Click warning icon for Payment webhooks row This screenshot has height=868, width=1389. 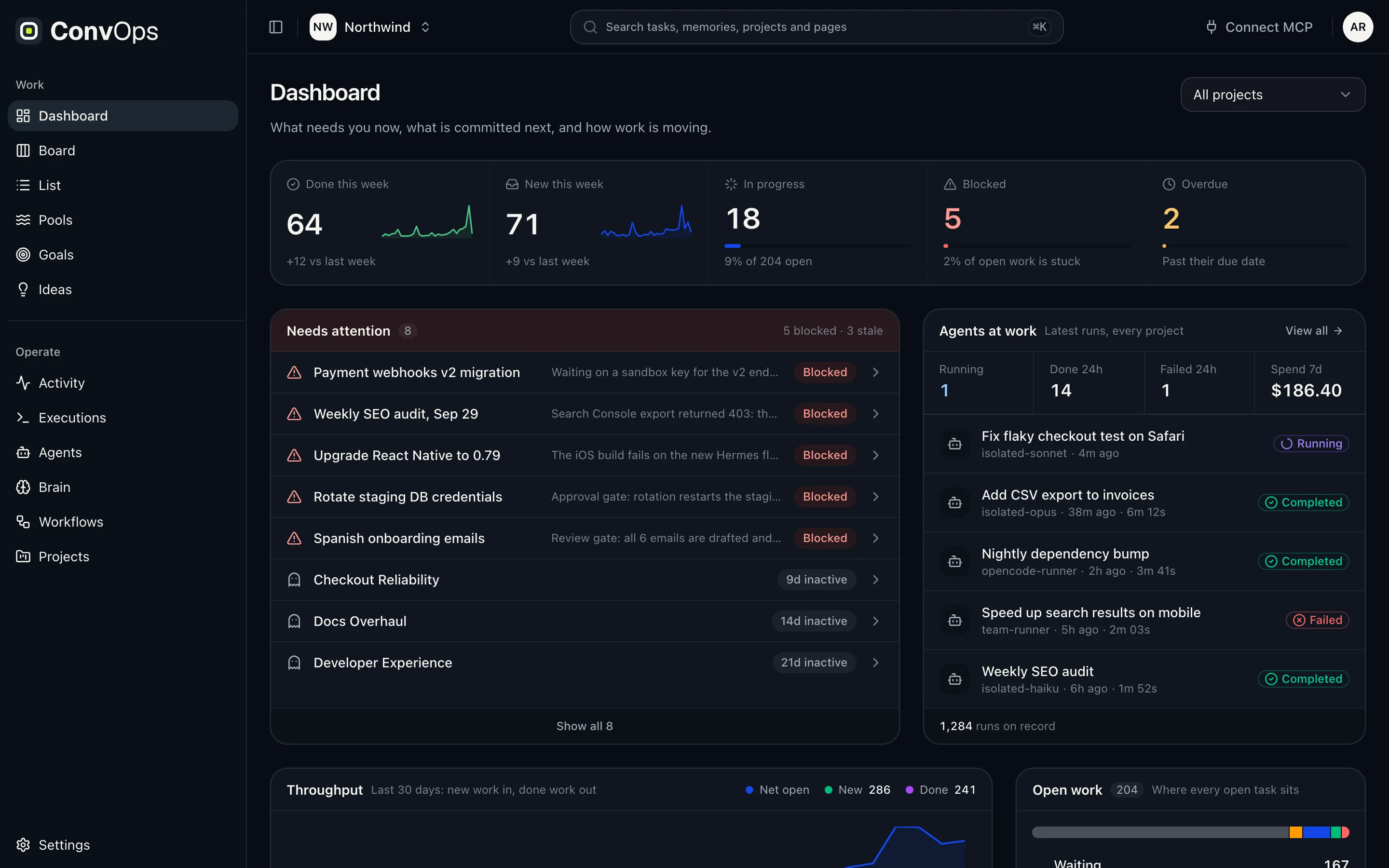pos(294,373)
